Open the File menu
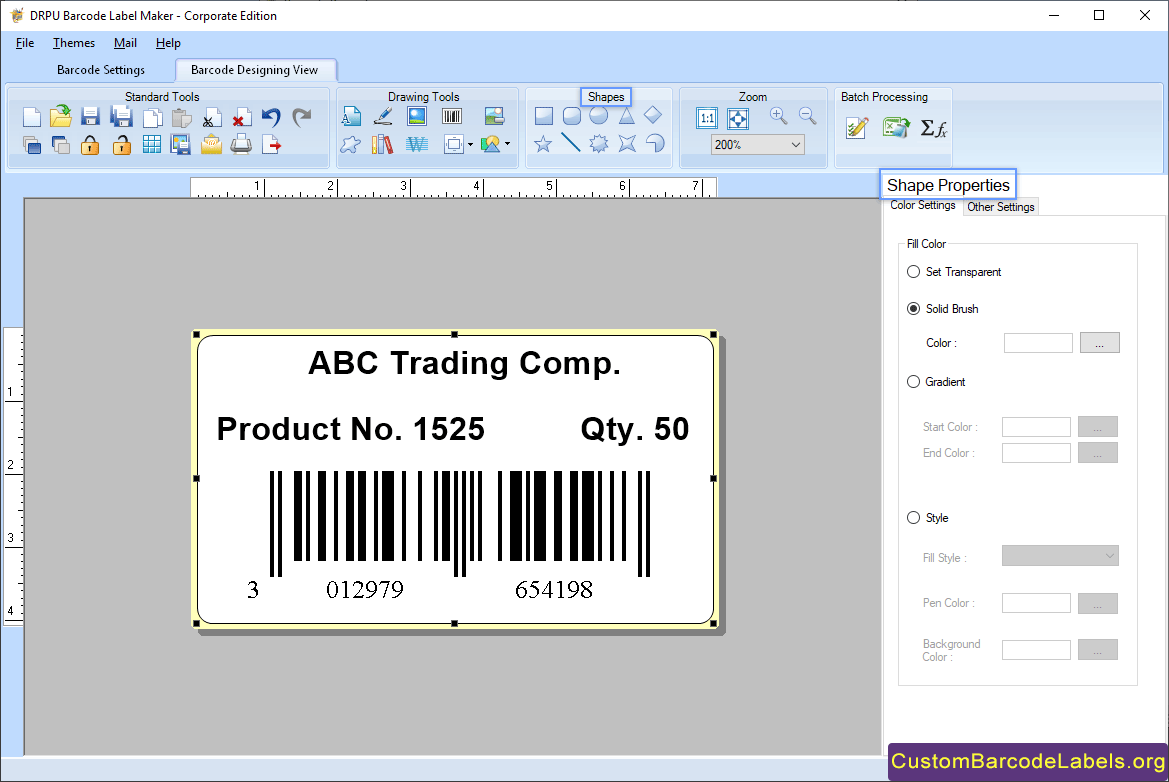 click(x=25, y=43)
